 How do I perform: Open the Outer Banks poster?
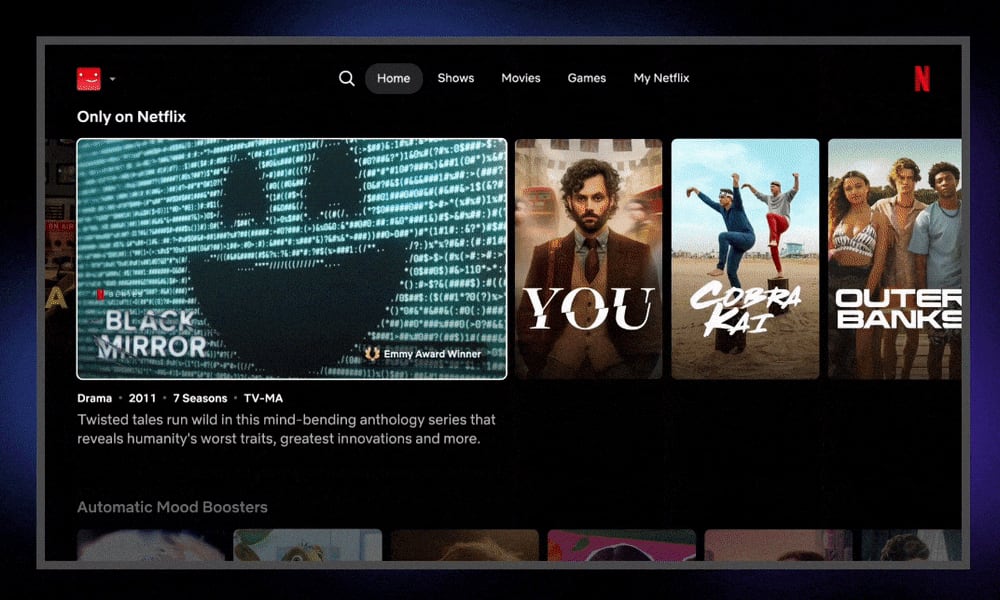(895, 259)
